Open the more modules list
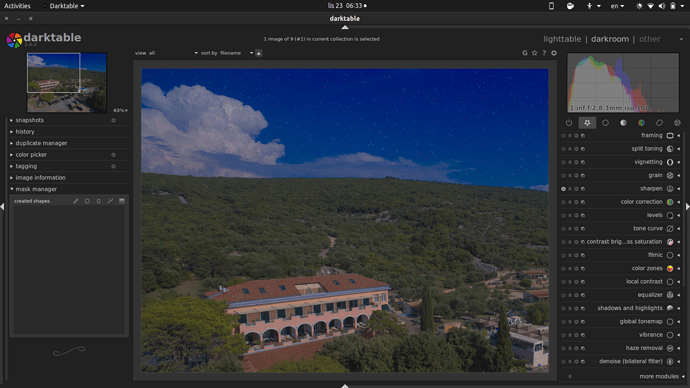690x388 pixels. click(659, 376)
